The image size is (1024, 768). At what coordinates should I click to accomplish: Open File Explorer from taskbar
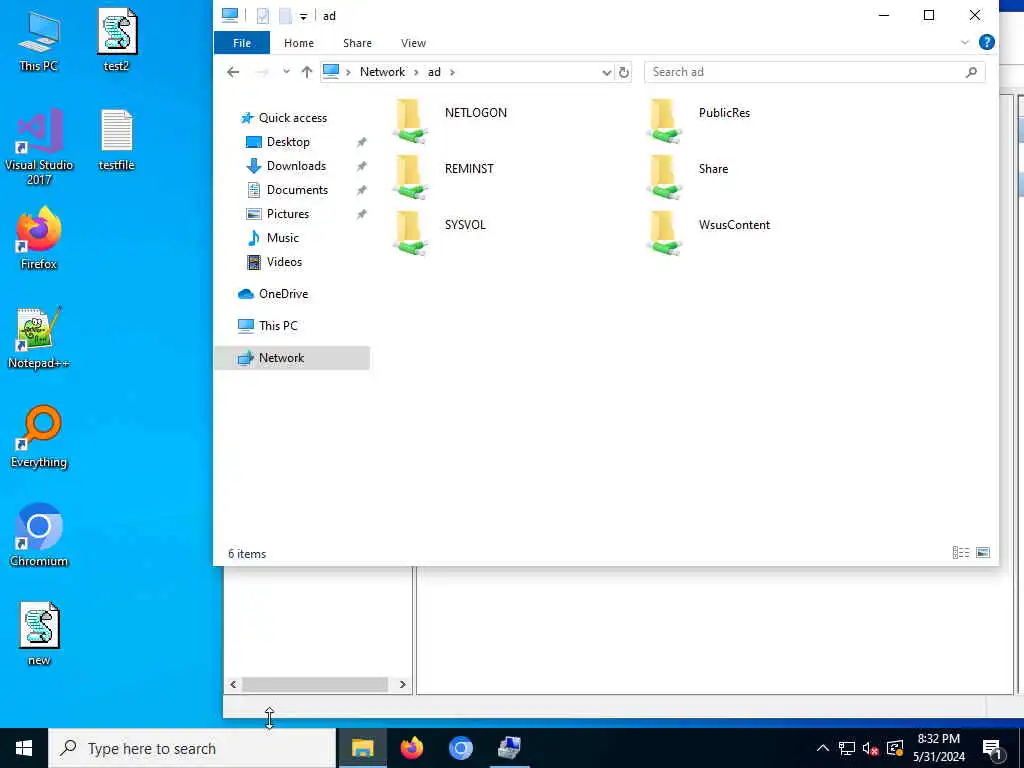362,748
